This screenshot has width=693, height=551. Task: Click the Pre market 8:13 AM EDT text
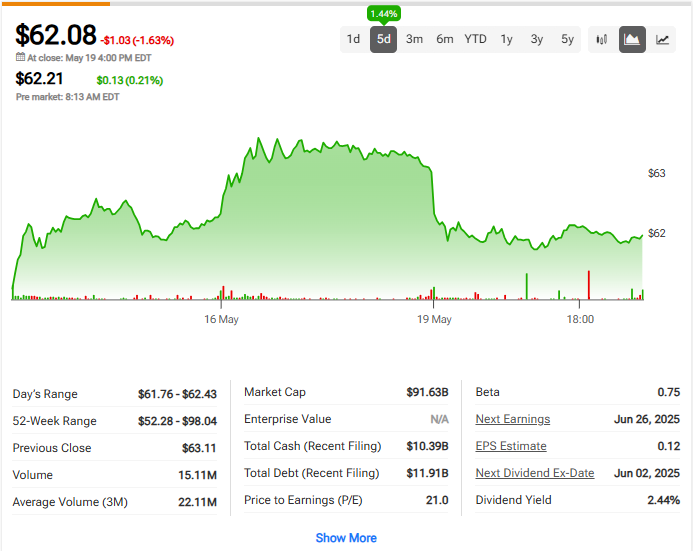click(x=68, y=97)
